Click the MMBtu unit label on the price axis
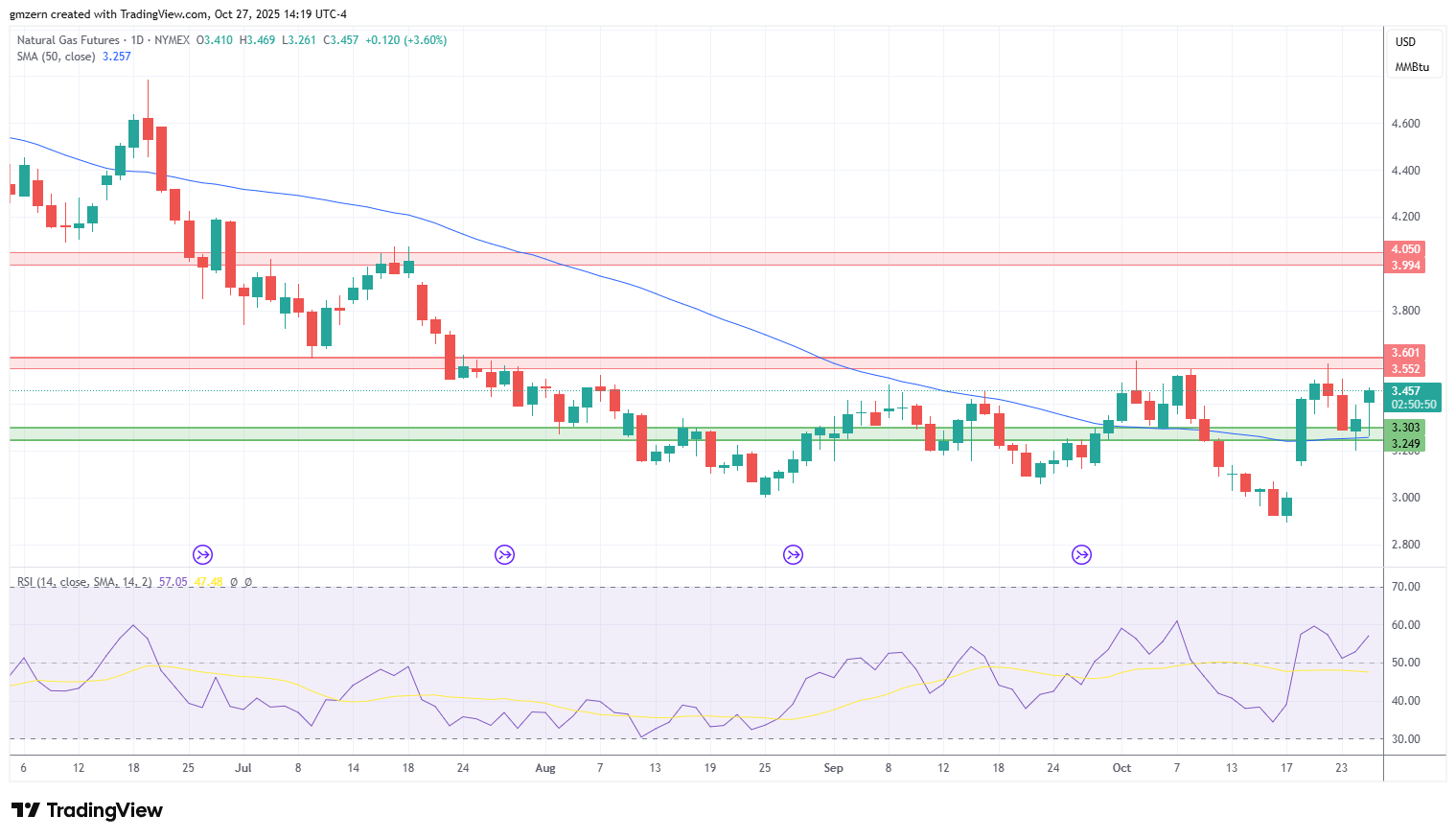The width and height of the screenshot is (1456, 839). 1412,67
